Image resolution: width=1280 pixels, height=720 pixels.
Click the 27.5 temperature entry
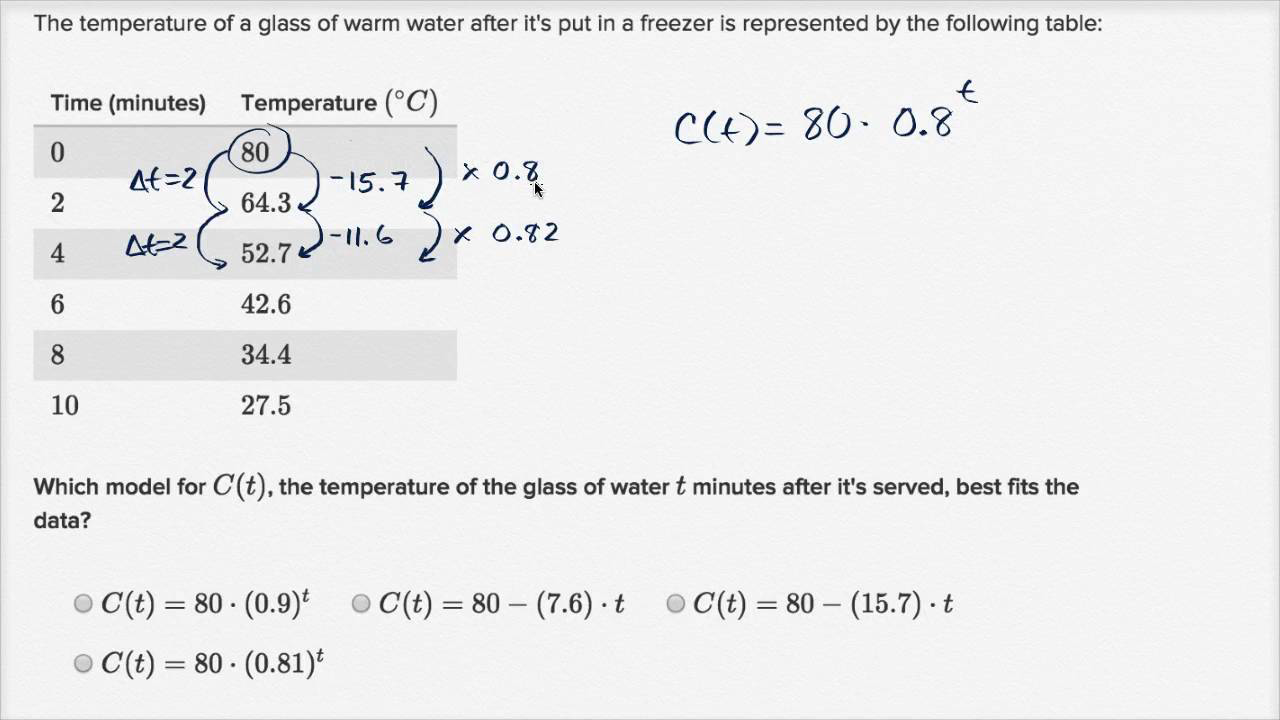(x=266, y=405)
